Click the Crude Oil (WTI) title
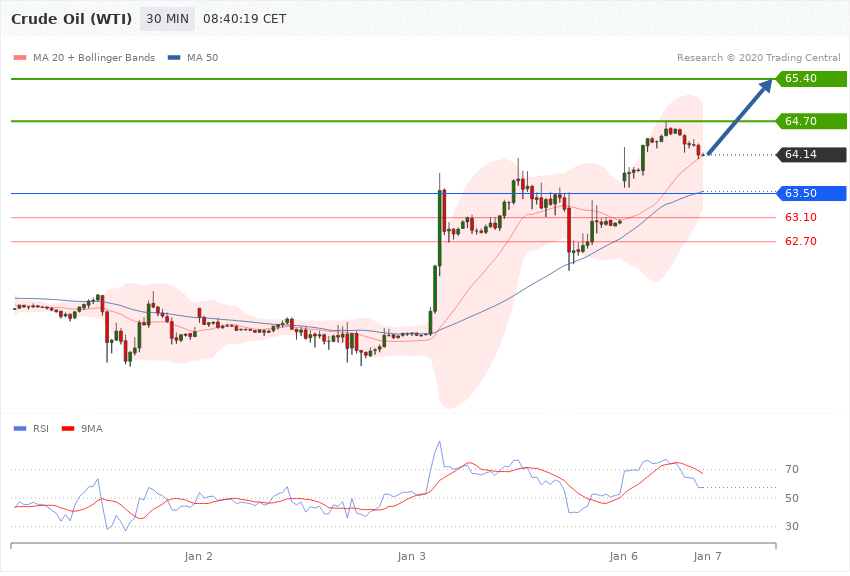 pyautogui.click(x=72, y=19)
